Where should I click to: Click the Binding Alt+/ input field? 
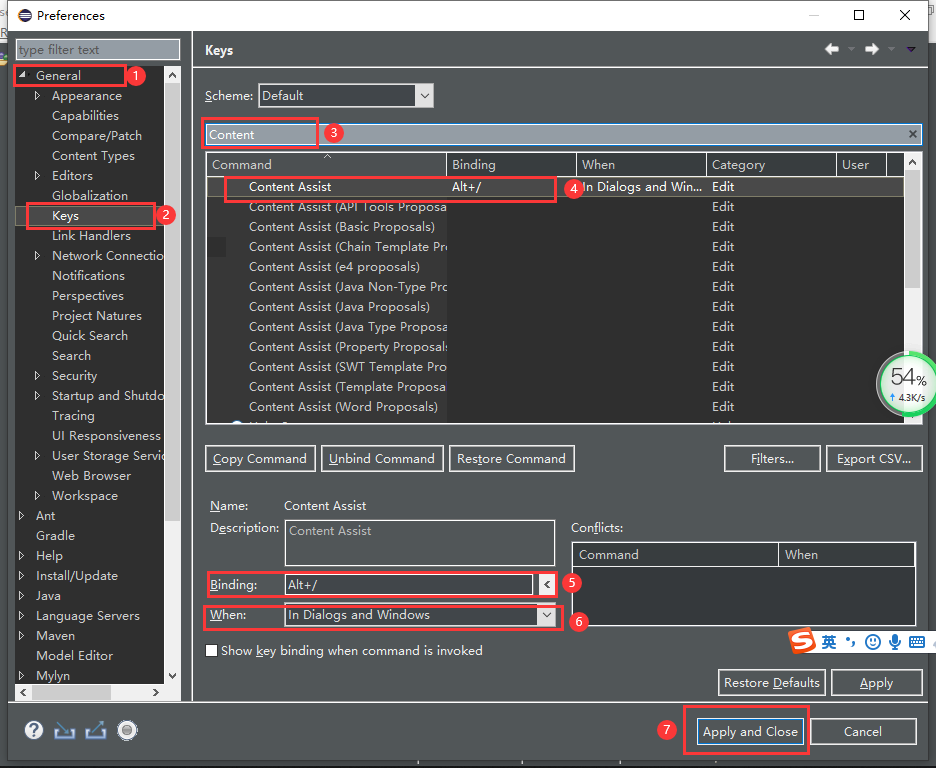point(409,585)
